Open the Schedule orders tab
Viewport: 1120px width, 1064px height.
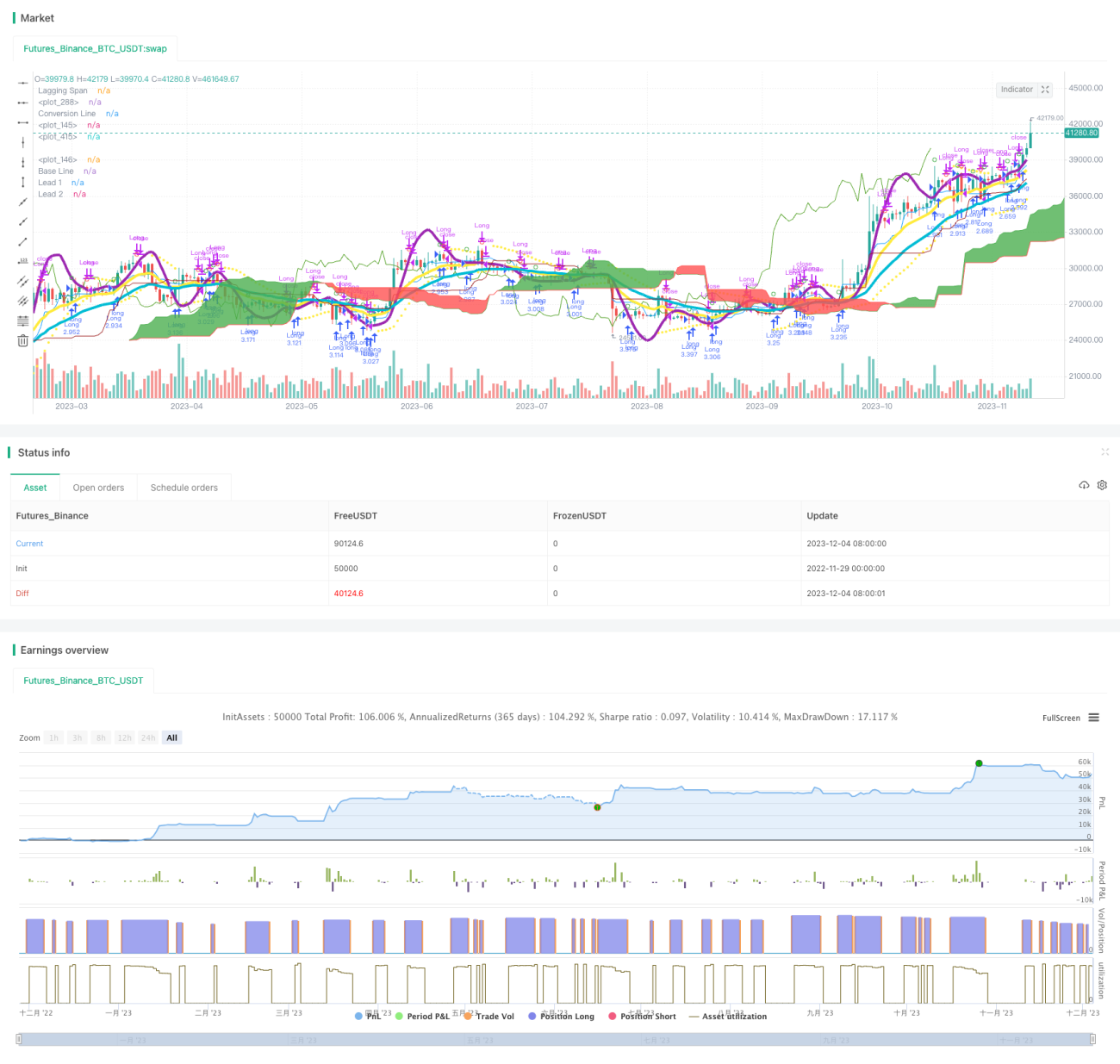pos(184,488)
